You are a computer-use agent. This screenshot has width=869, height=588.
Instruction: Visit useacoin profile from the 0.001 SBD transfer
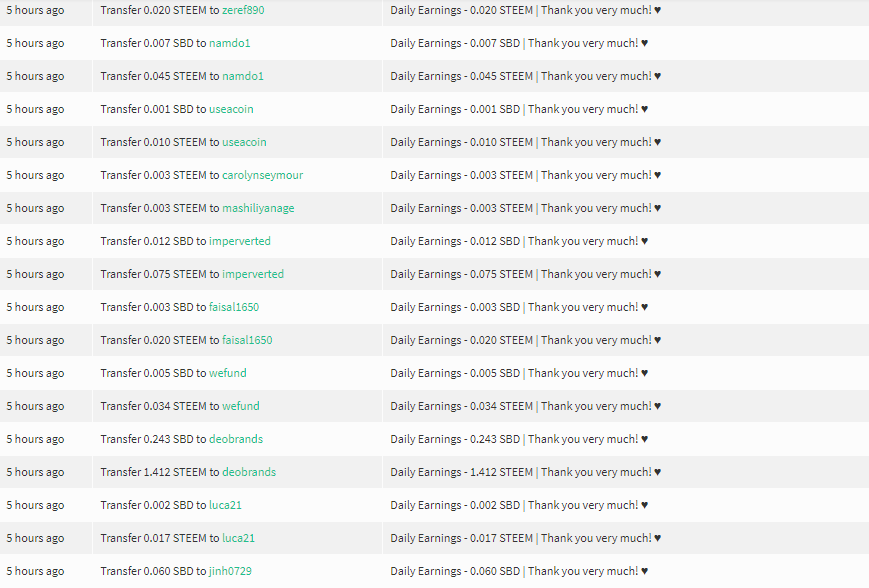click(231, 109)
